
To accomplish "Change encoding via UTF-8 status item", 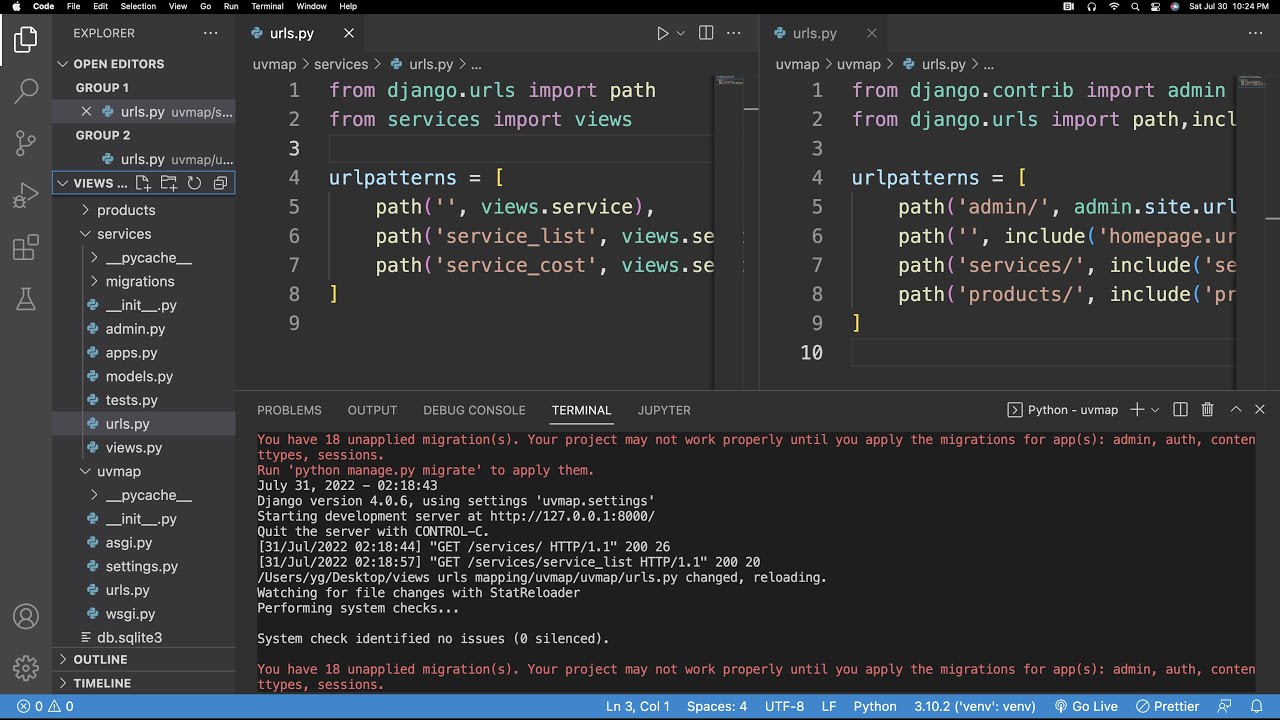I will (x=785, y=706).
